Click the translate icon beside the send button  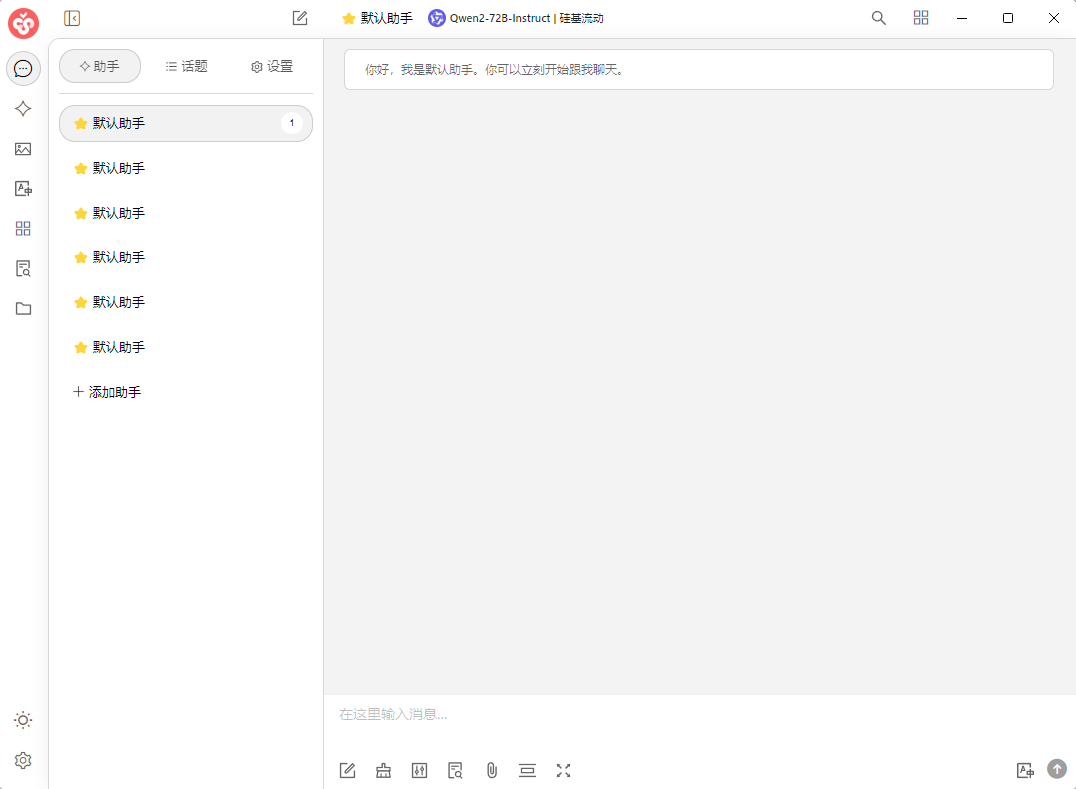click(x=1024, y=770)
